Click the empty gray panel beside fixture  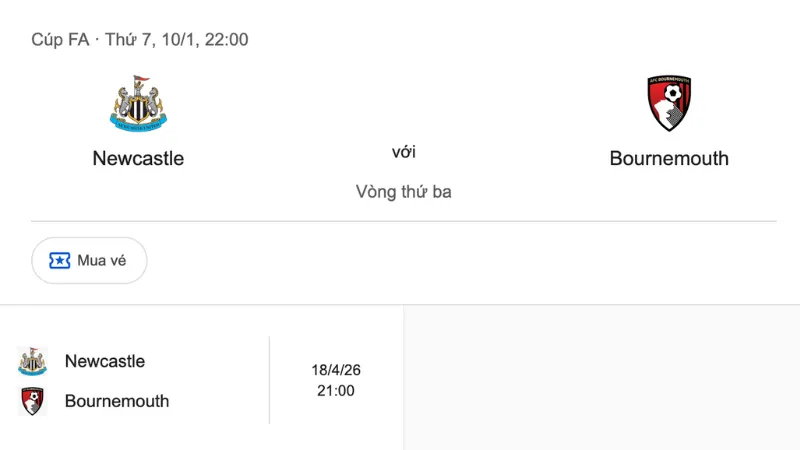coord(600,378)
